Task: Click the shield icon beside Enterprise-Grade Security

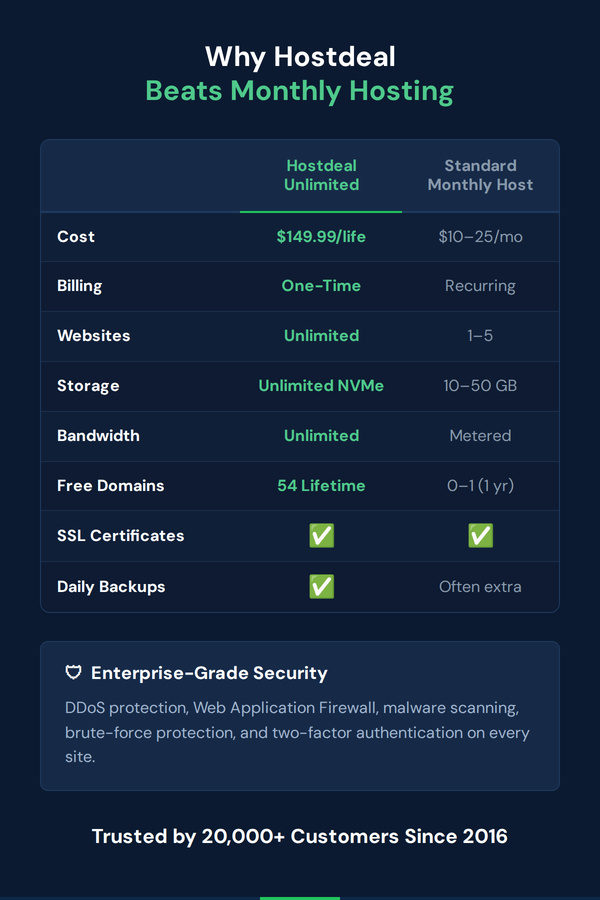Action: [x=73, y=672]
